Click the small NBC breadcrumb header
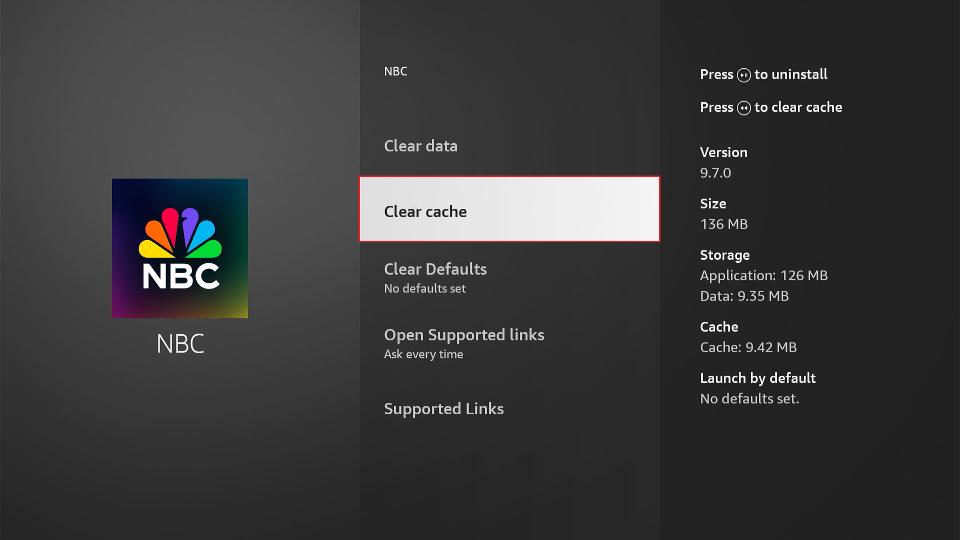This screenshot has width=960, height=540. (x=396, y=72)
